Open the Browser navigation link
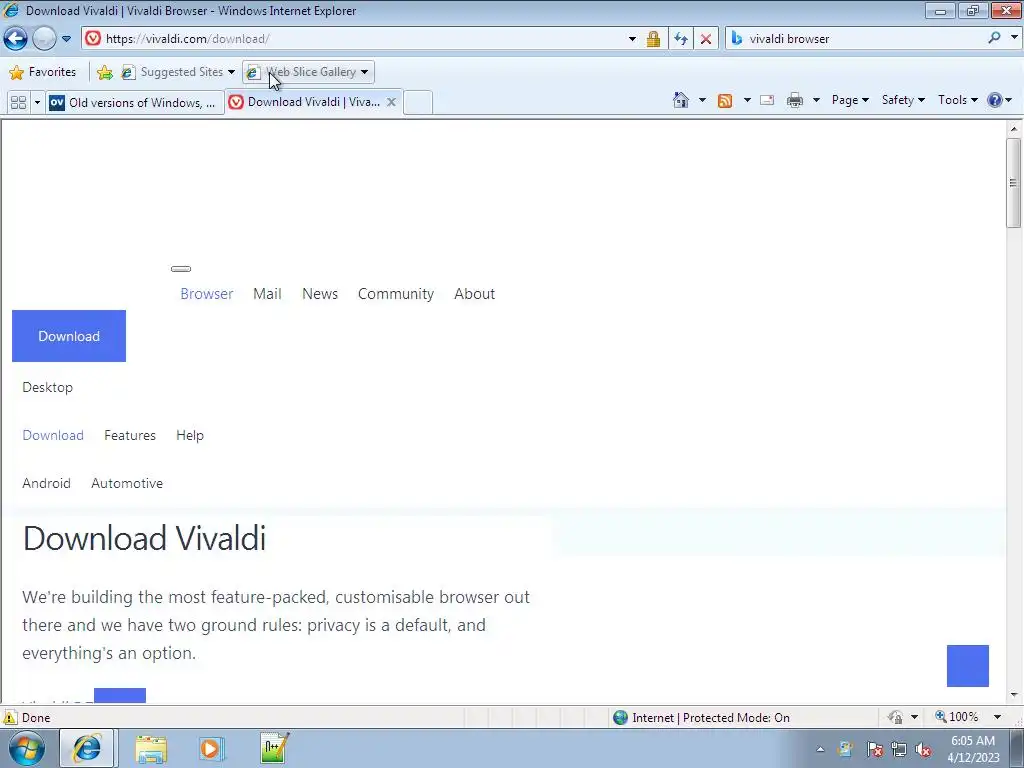 206,294
